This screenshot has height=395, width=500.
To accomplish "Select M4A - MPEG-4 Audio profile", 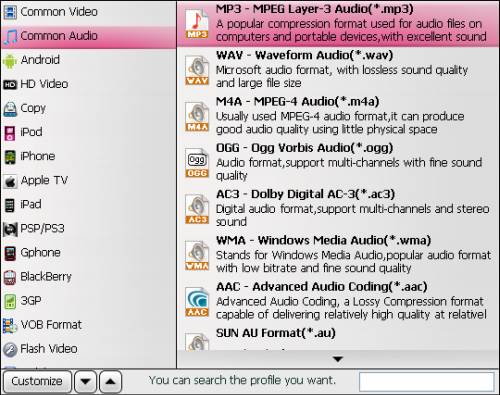I will [x=338, y=116].
